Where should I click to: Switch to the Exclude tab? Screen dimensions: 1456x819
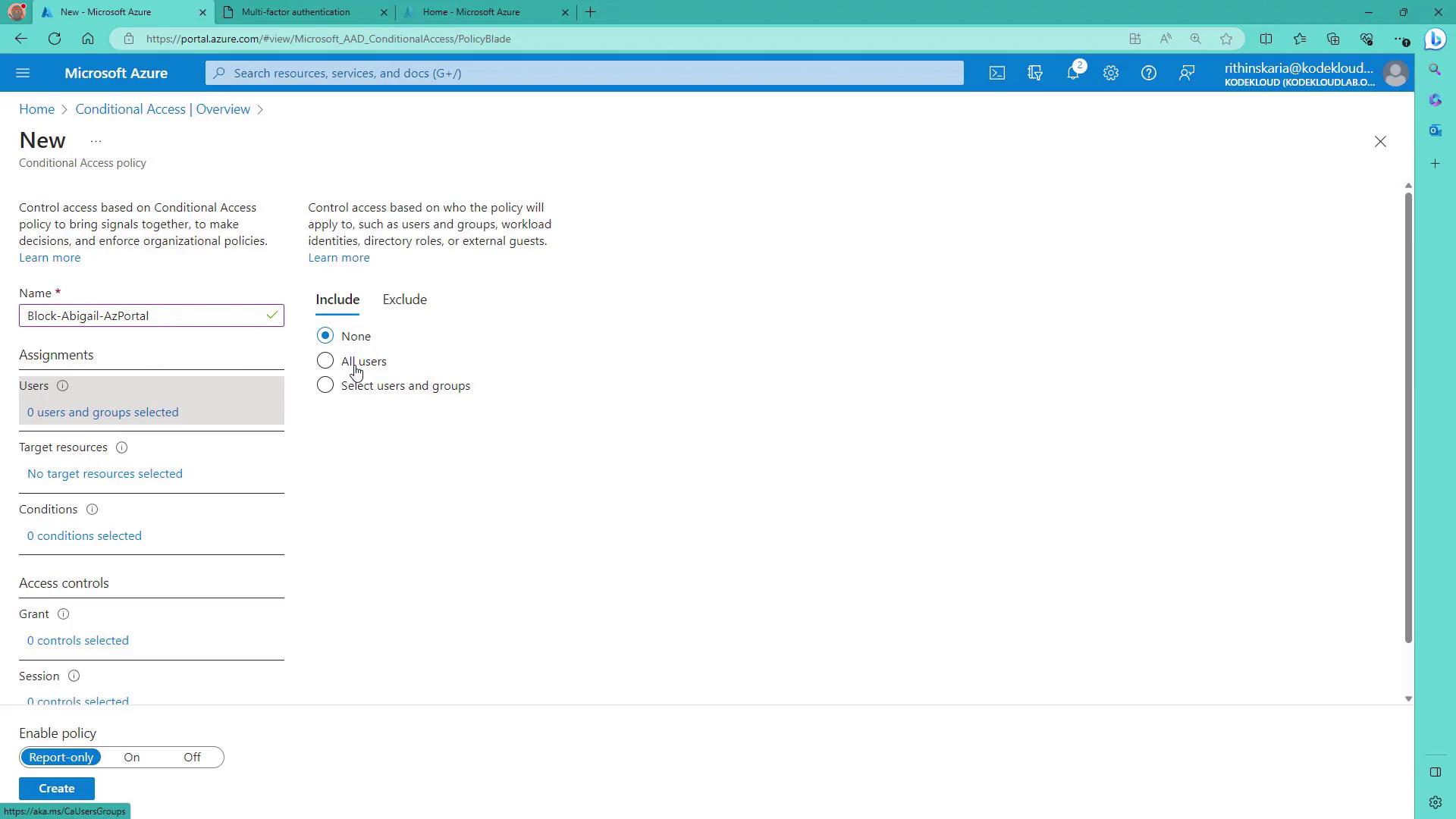[404, 300]
